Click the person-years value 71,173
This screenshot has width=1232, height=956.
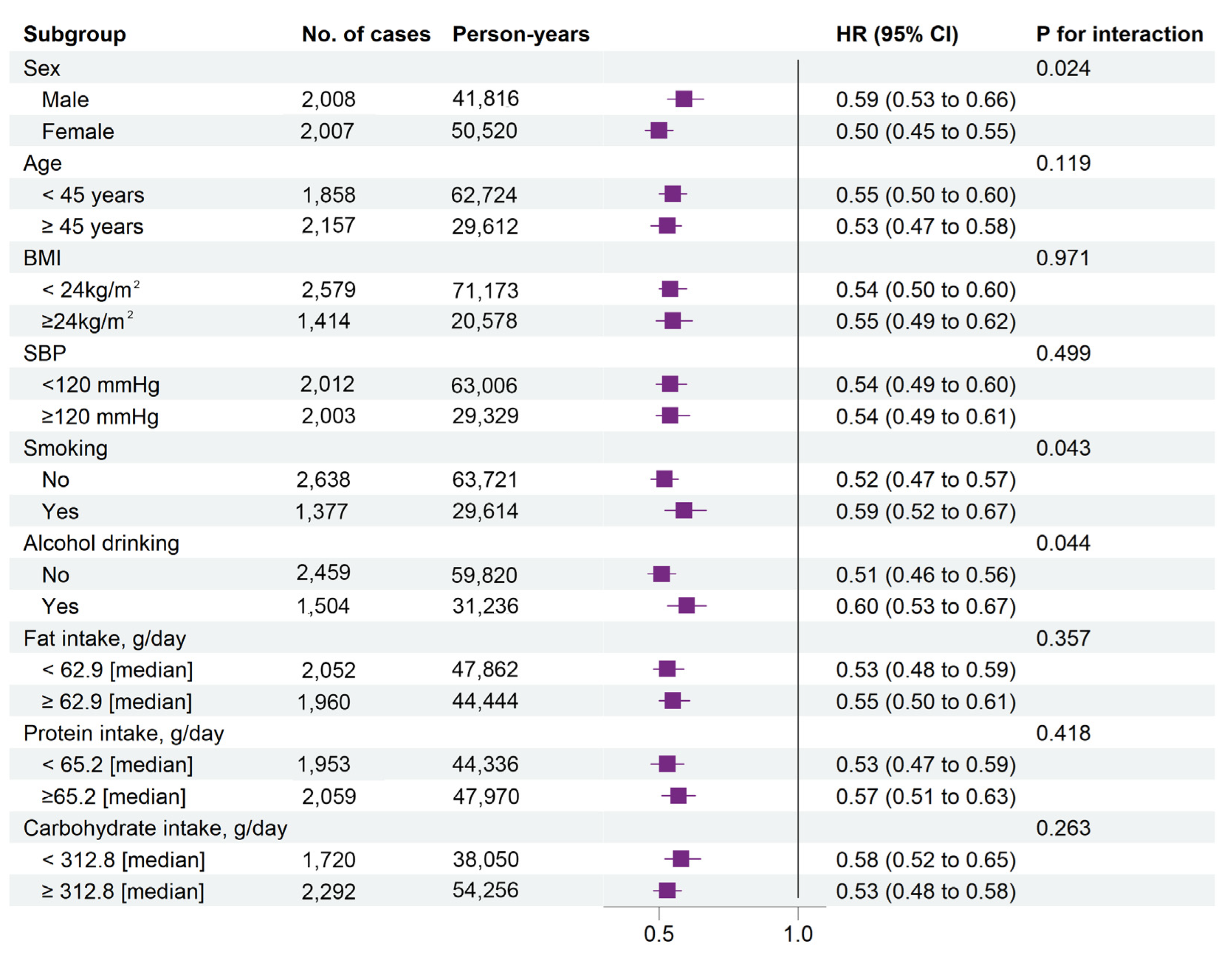pos(484,290)
